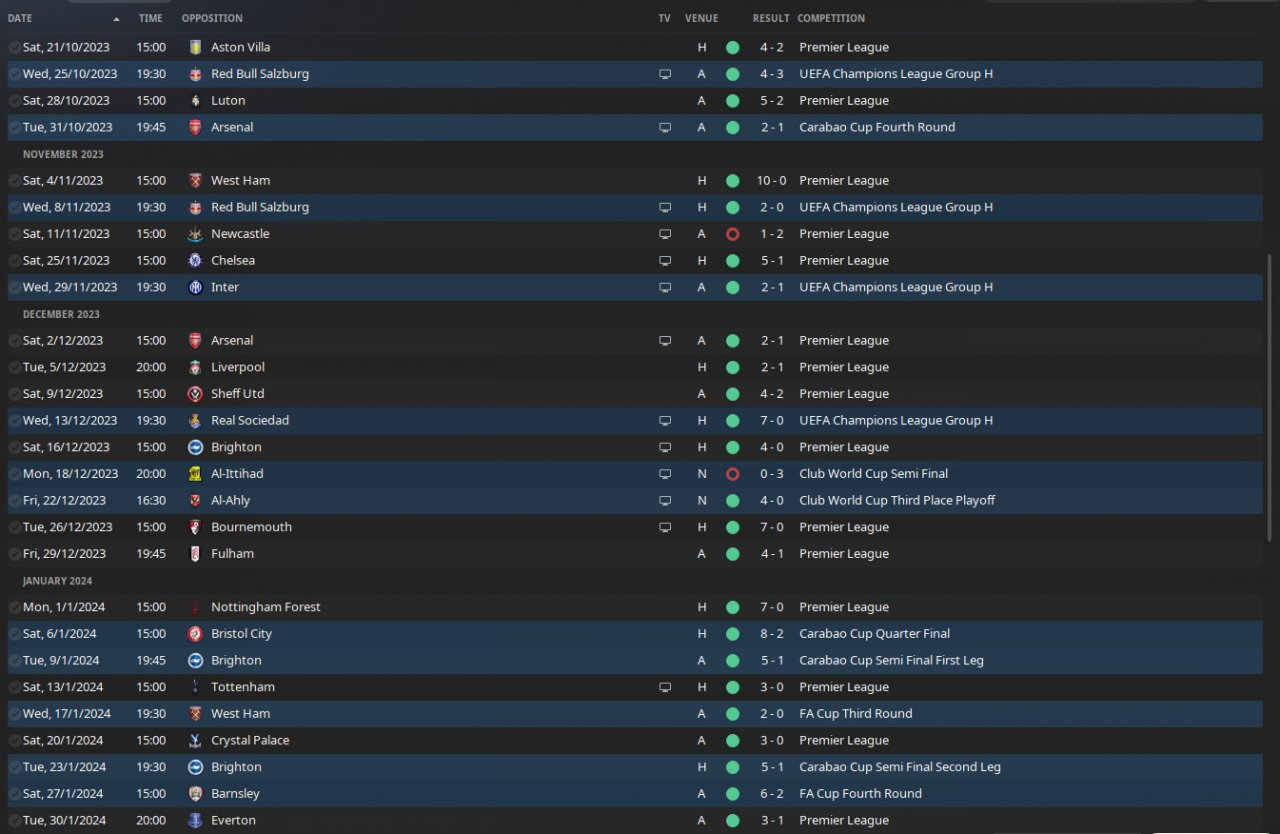This screenshot has width=1280, height=834.
Task: Click the Al-Ittihad club badge
Action: tap(195, 474)
